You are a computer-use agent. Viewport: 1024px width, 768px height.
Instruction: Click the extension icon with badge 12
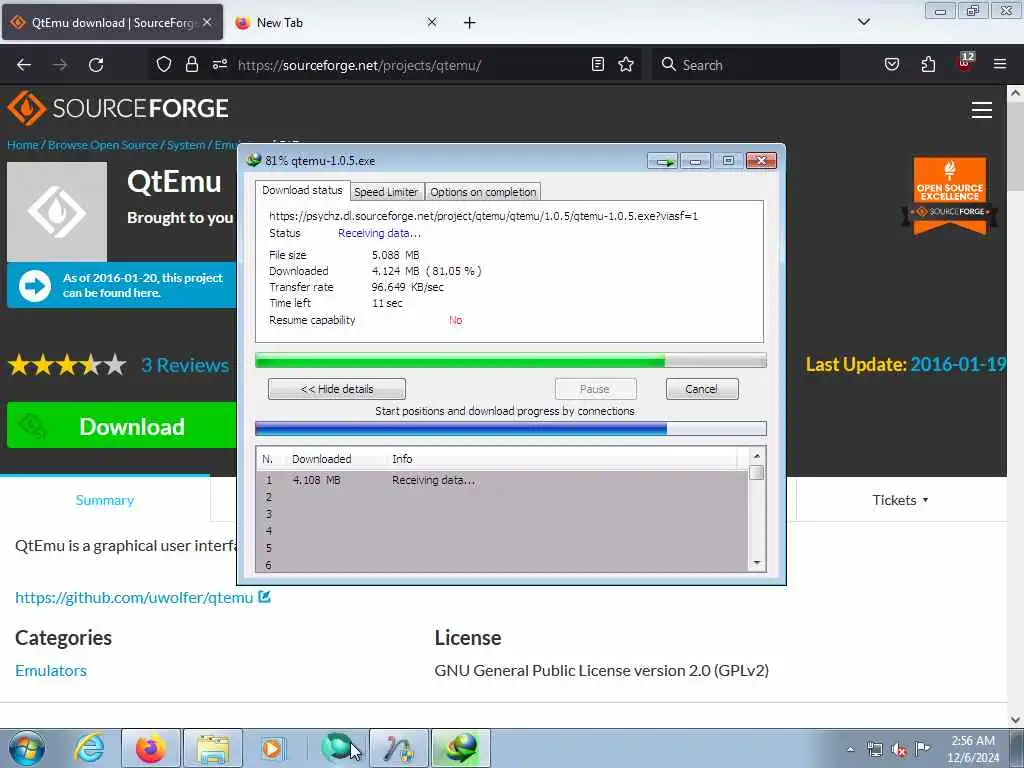click(x=965, y=63)
